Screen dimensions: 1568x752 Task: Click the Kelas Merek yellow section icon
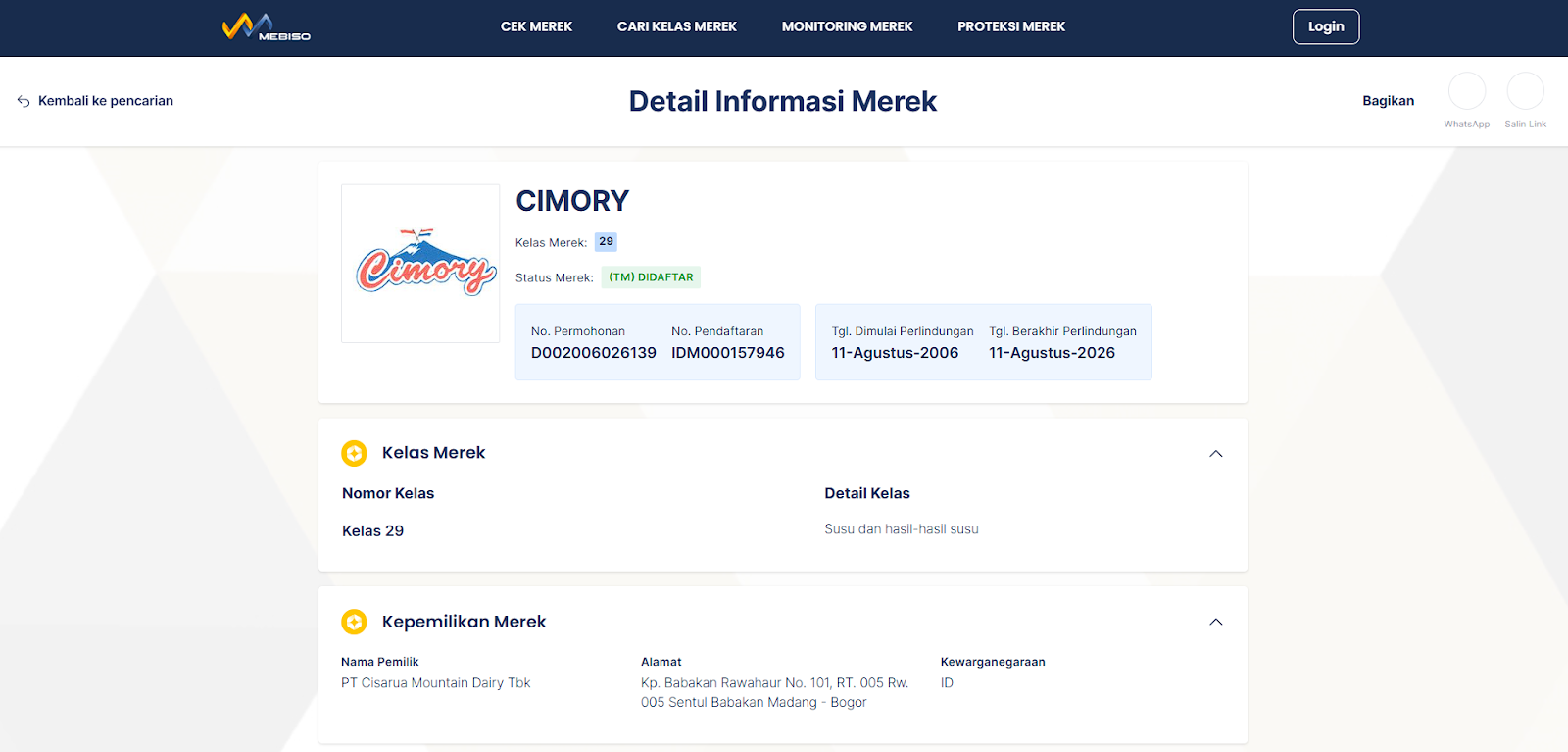(x=354, y=453)
